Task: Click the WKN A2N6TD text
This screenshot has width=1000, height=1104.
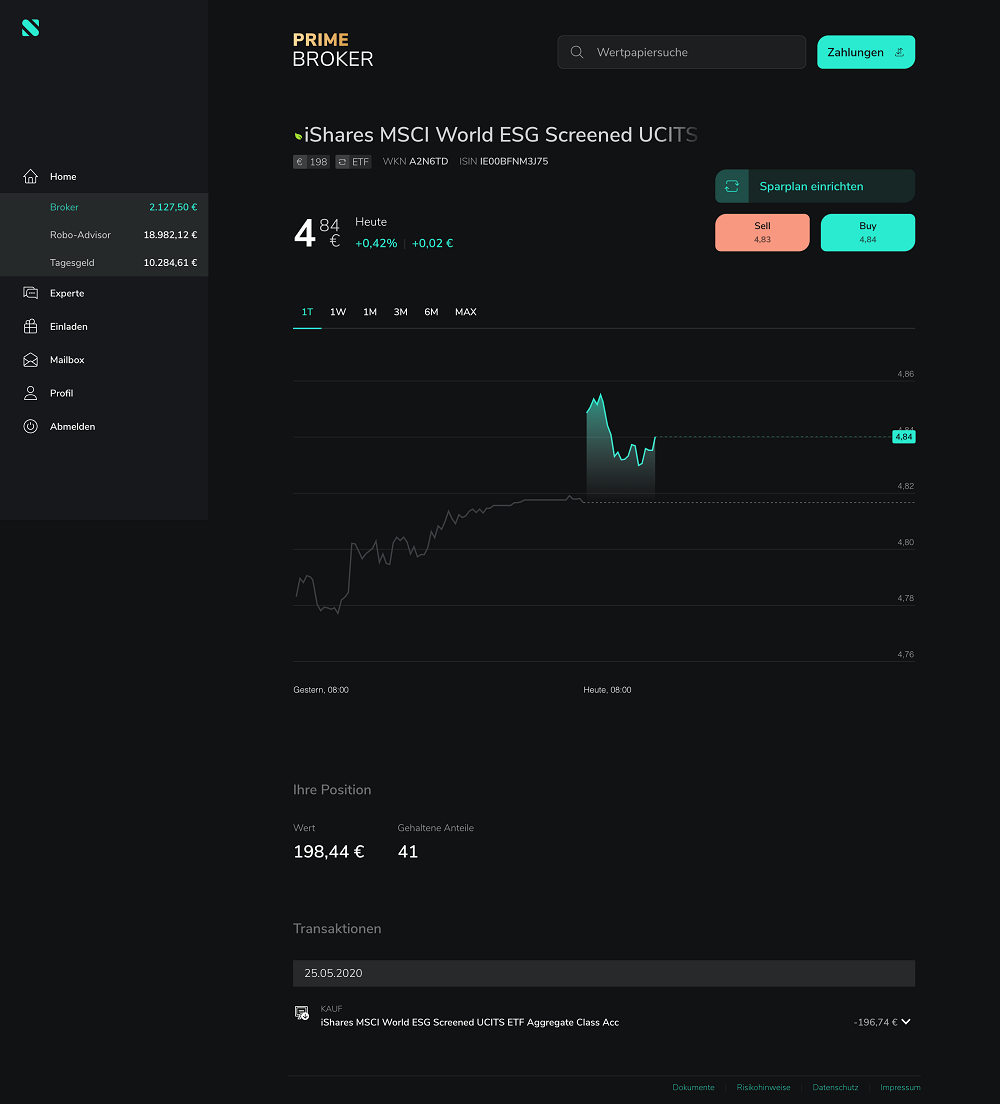Action: tap(415, 161)
